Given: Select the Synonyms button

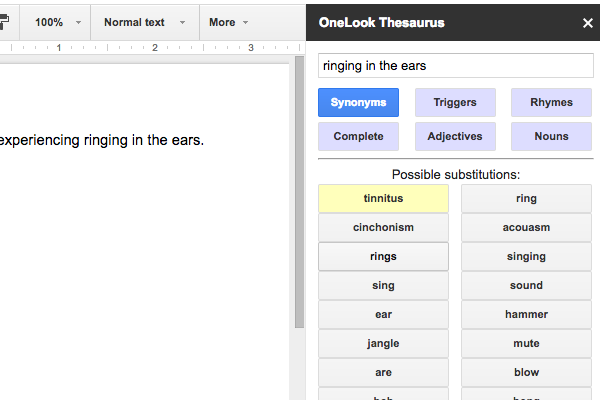Looking at the screenshot, I should coord(358,103).
